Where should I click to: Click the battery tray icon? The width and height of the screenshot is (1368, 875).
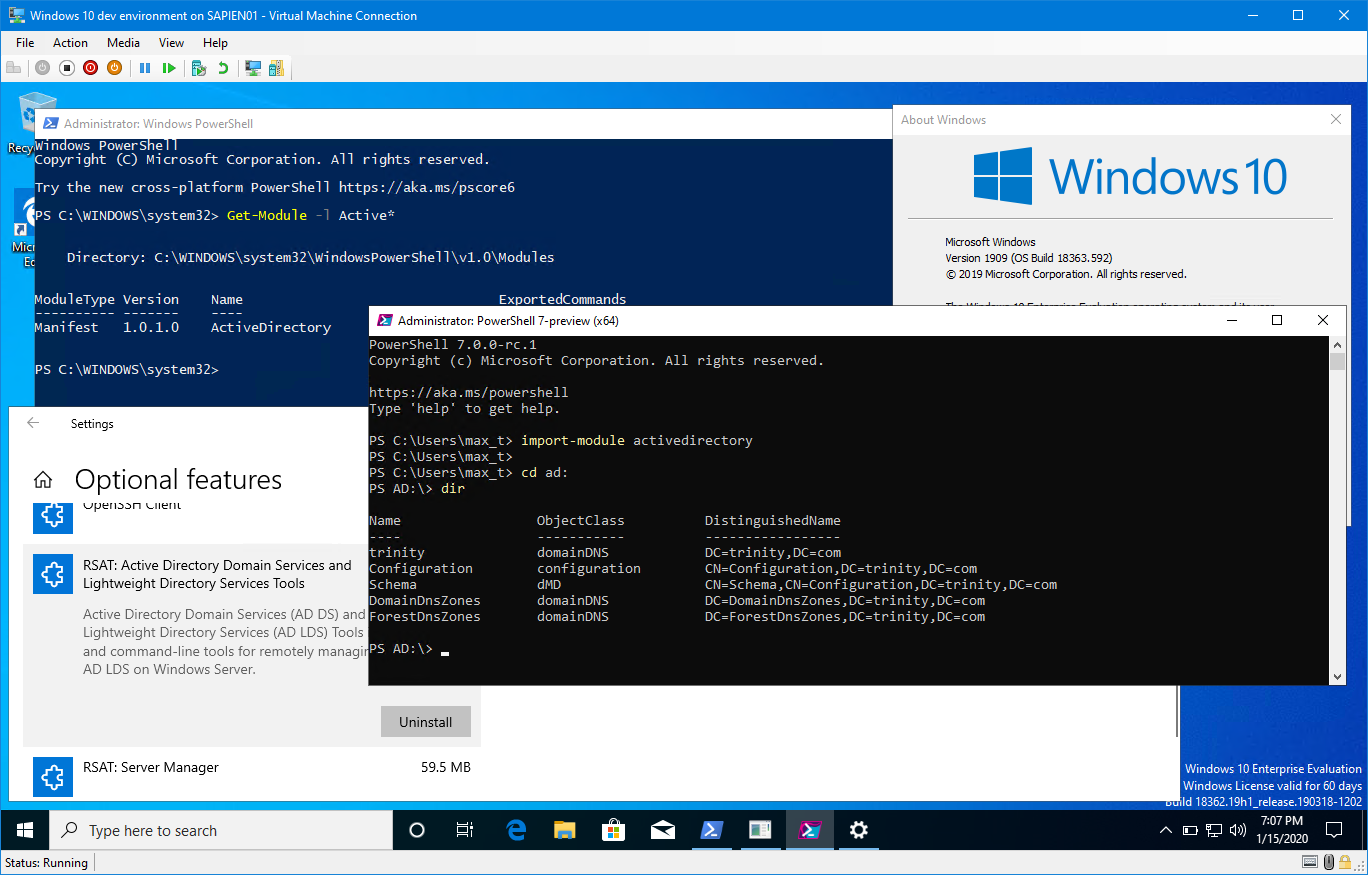[x=1190, y=830]
